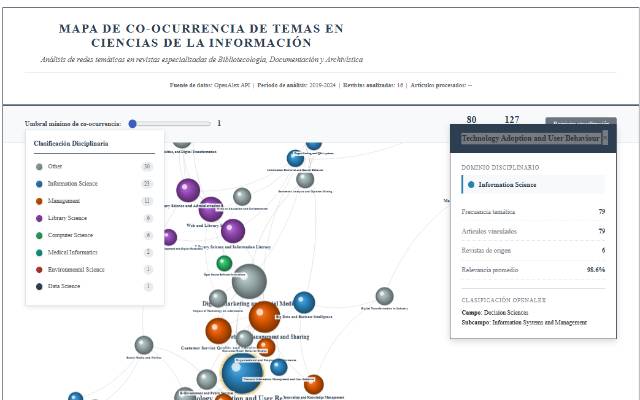This screenshot has height=400, width=640.
Task: Select the small green node in the graph
Action: point(225,263)
